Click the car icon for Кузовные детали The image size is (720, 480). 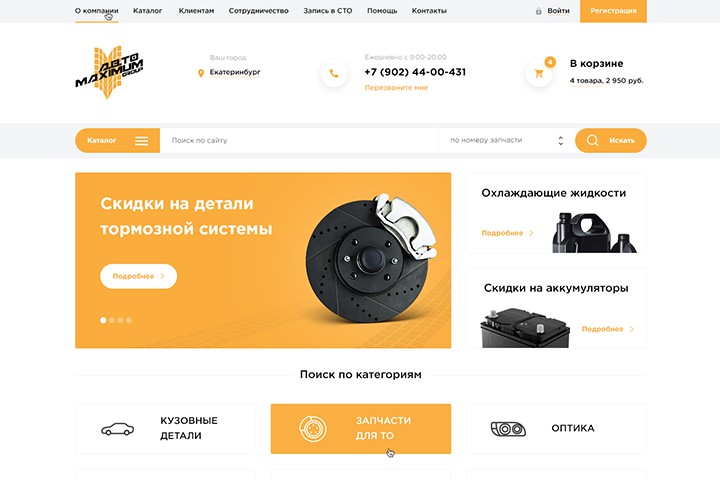point(118,429)
